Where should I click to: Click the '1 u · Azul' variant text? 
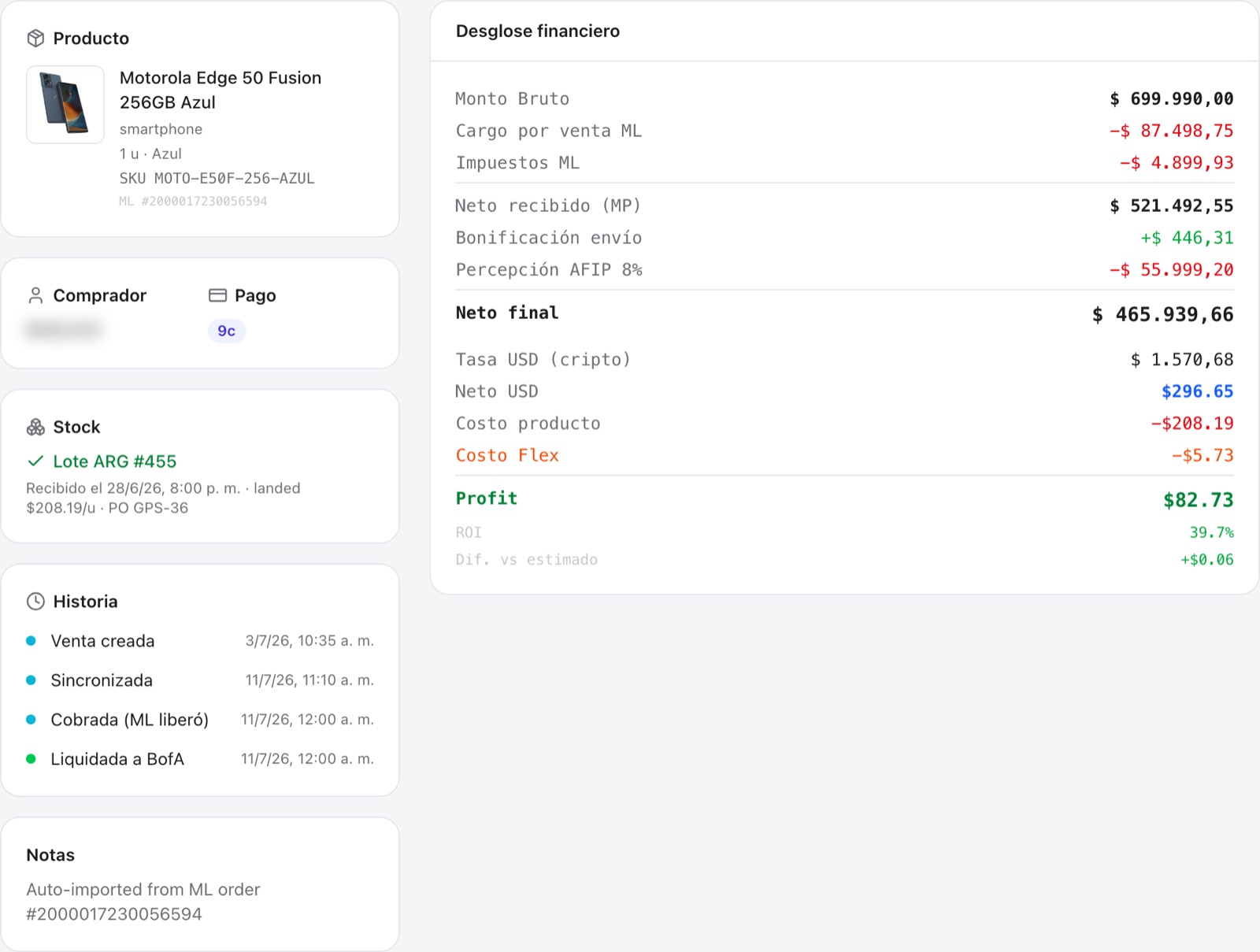(150, 154)
